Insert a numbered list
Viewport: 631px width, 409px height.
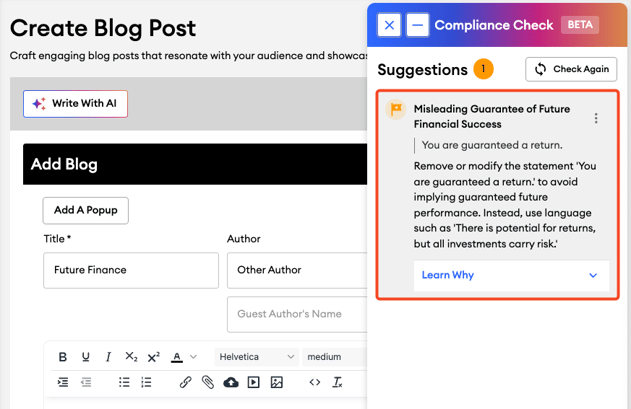pyautogui.click(x=146, y=382)
